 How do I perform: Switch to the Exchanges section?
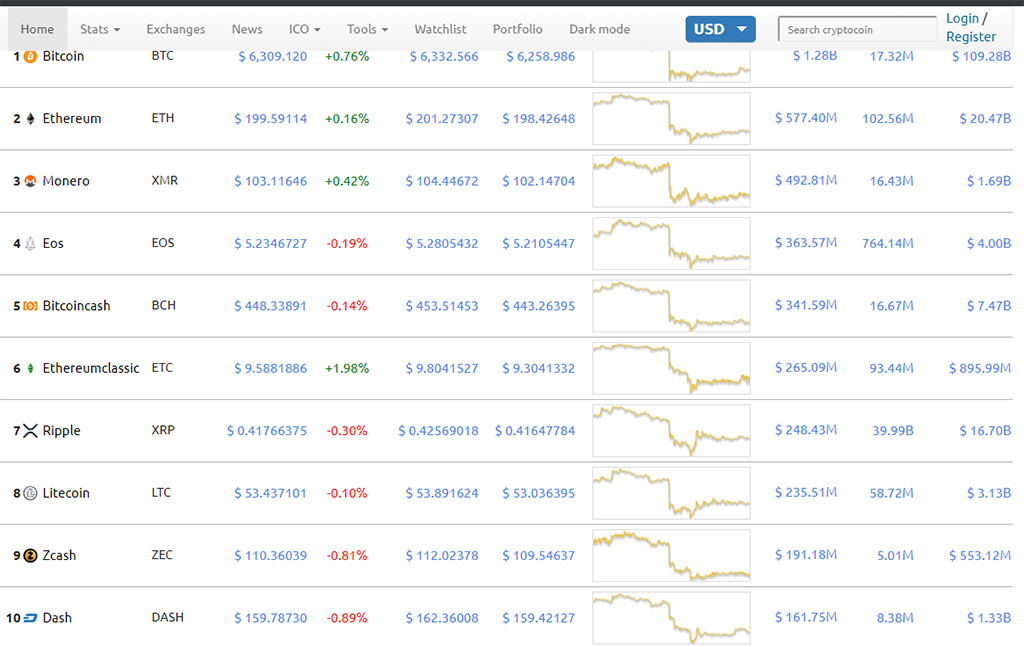175,29
